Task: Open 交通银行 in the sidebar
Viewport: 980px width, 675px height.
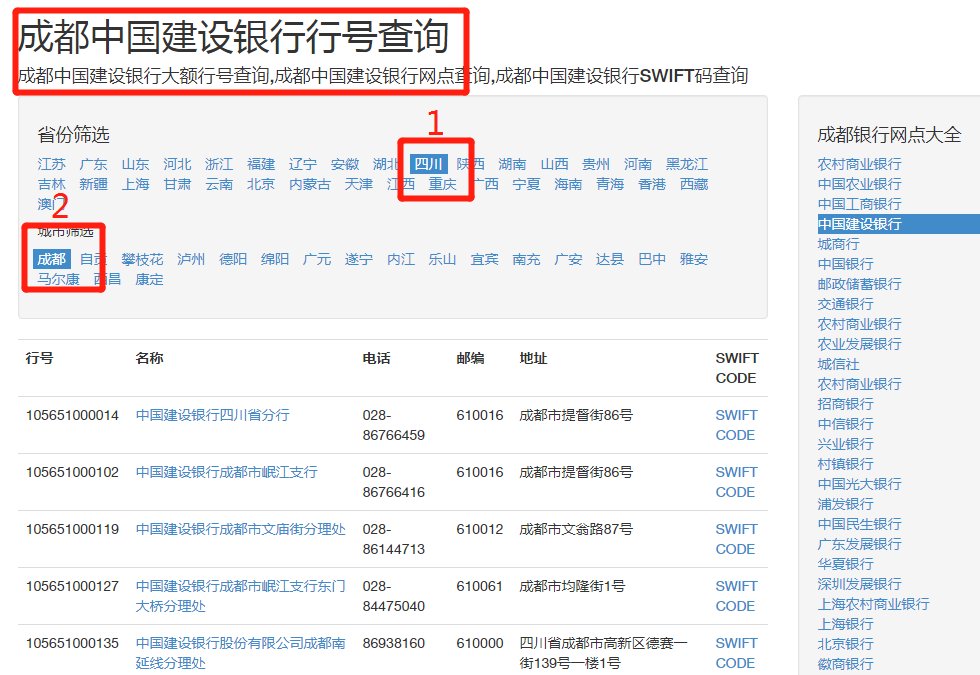Action: 846,304
